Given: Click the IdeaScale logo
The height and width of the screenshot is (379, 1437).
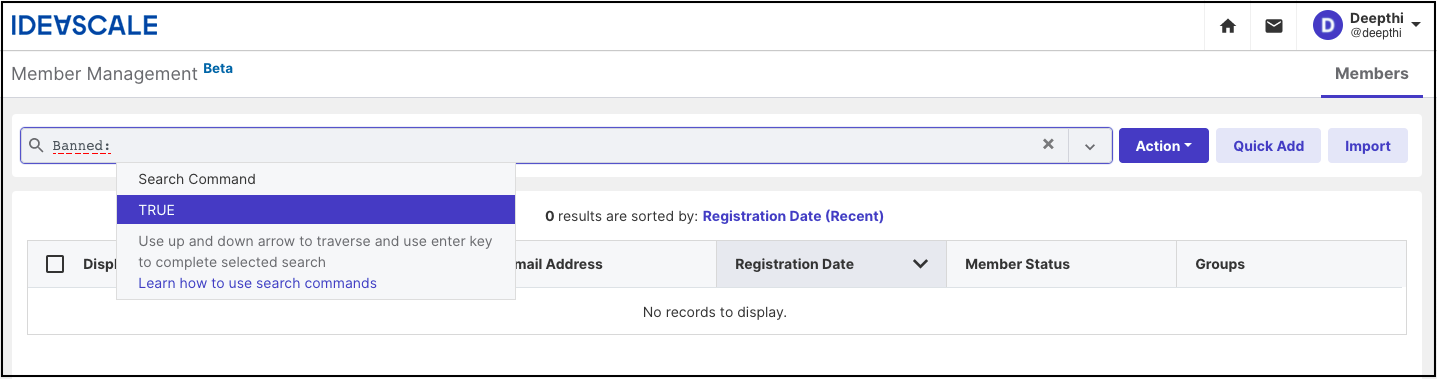Looking at the screenshot, I should (84, 26).
